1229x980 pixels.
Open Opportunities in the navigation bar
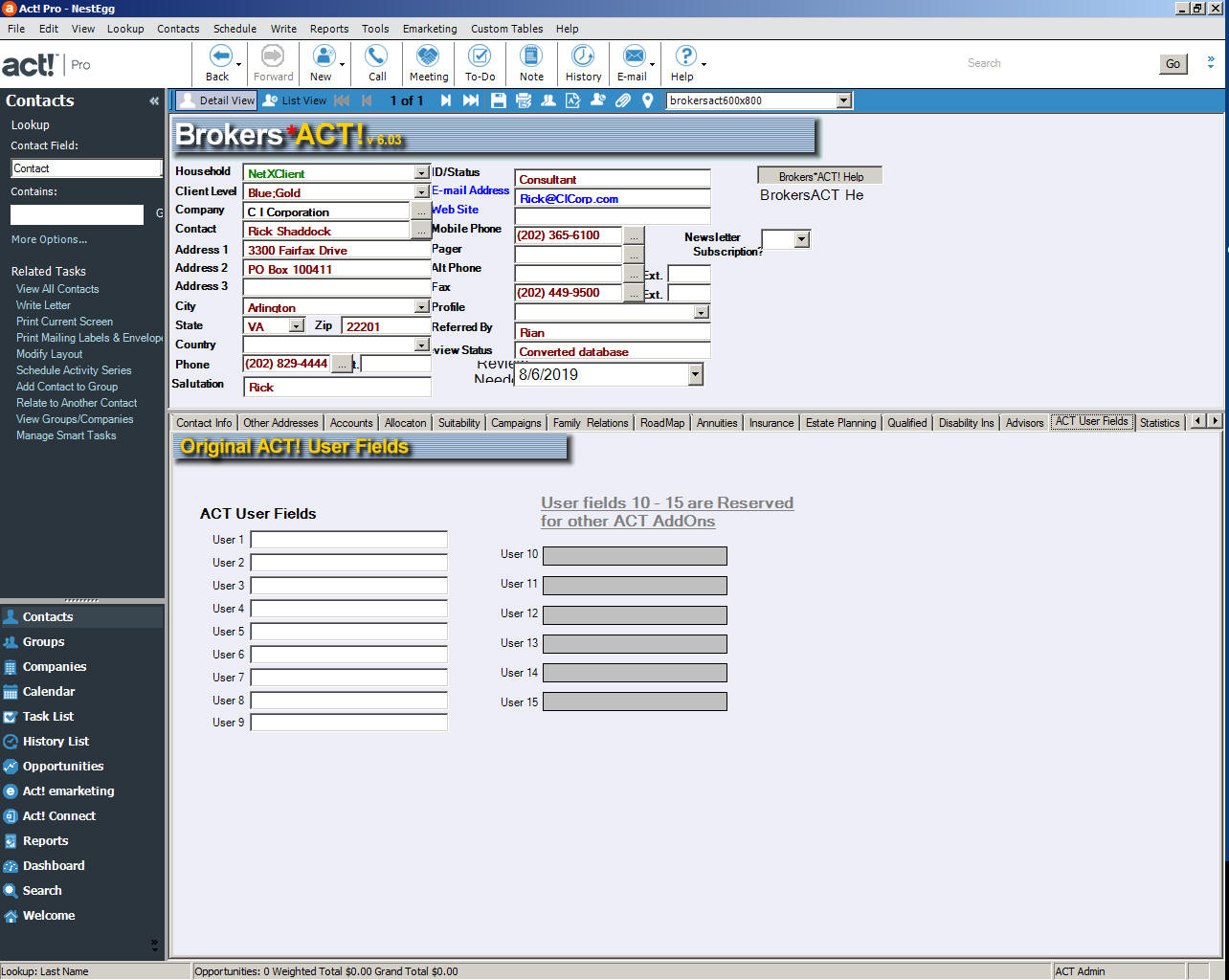(x=63, y=767)
